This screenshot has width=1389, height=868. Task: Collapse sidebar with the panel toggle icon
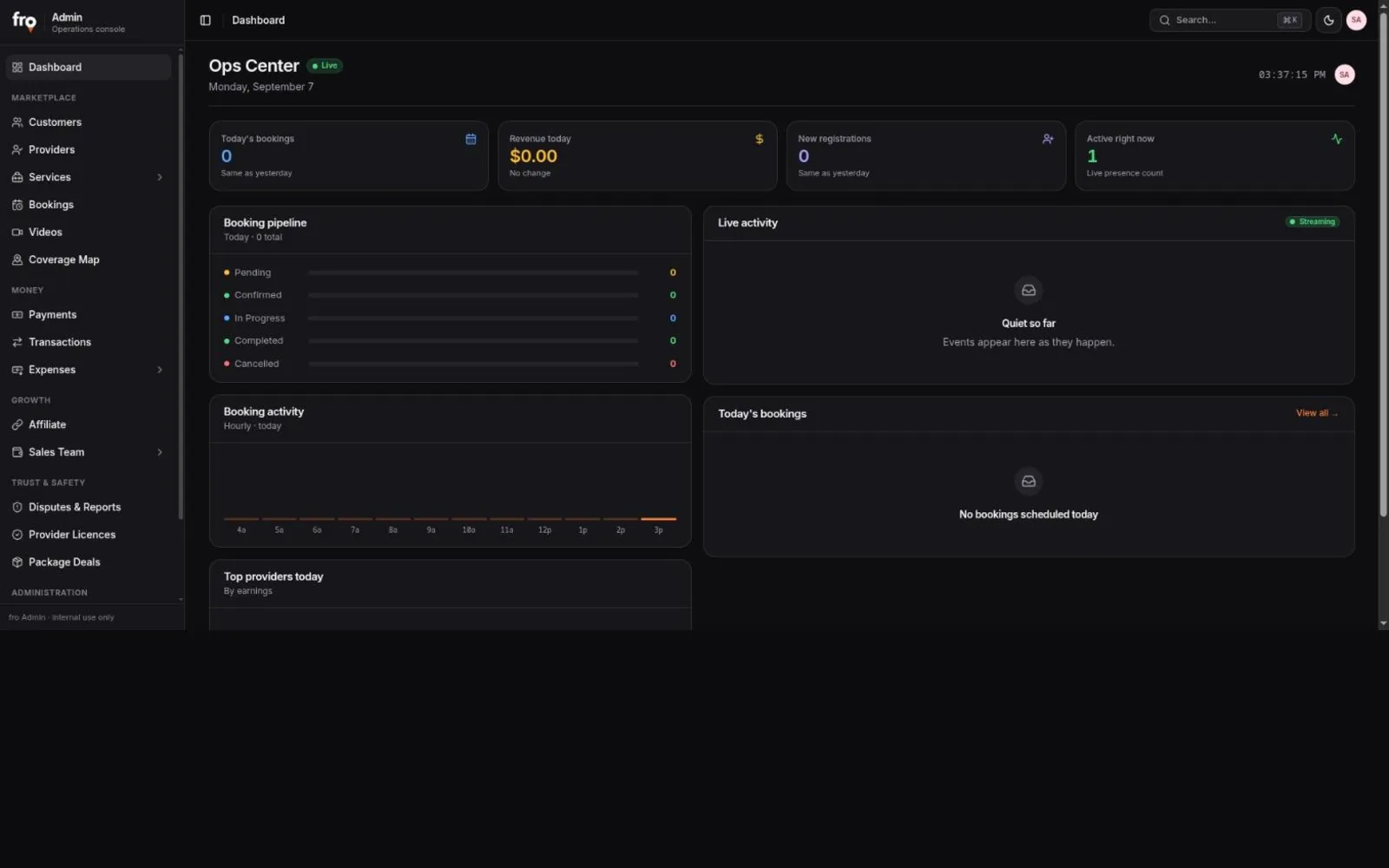click(206, 20)
